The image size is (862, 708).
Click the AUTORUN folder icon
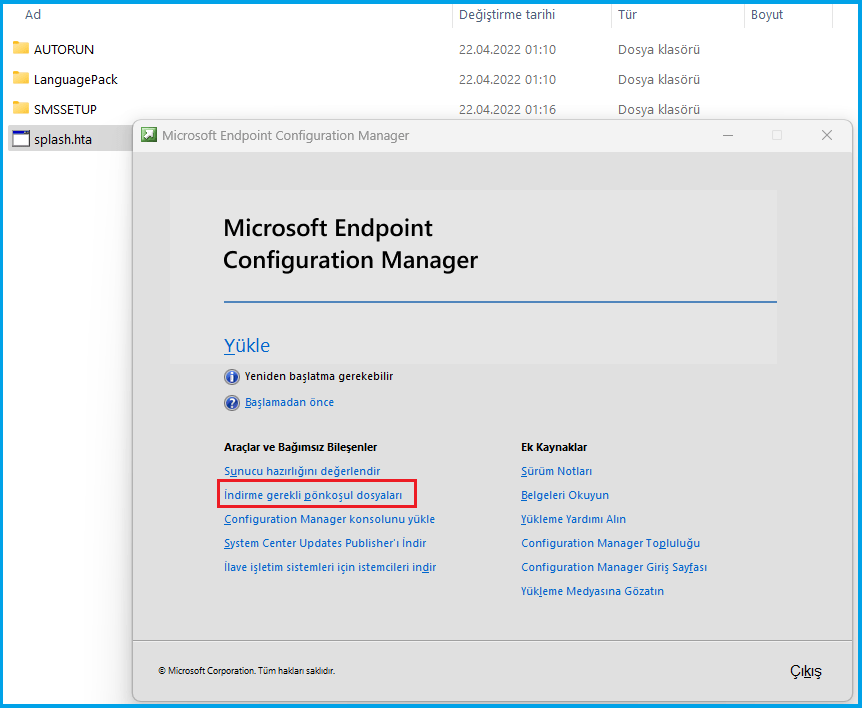[x=21, y=49]
